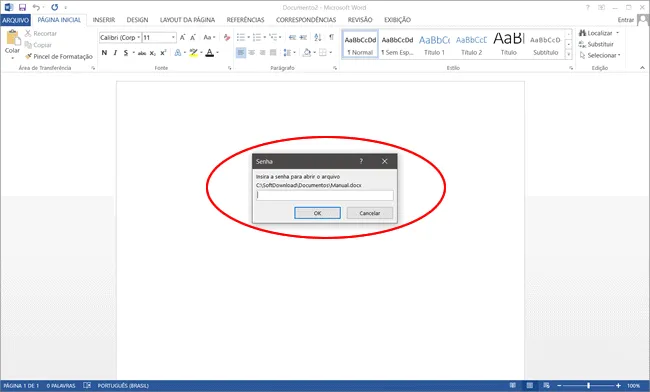Image resolution: width=650 pixels, height=392 pixels.
Task: Toggle superscript x² formatting
Action: click(163, 53)
